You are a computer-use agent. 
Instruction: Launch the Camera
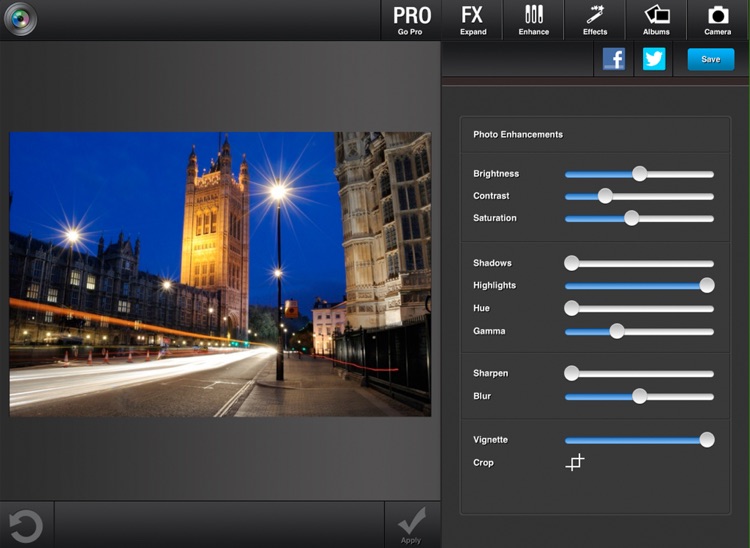click(717, 20)
